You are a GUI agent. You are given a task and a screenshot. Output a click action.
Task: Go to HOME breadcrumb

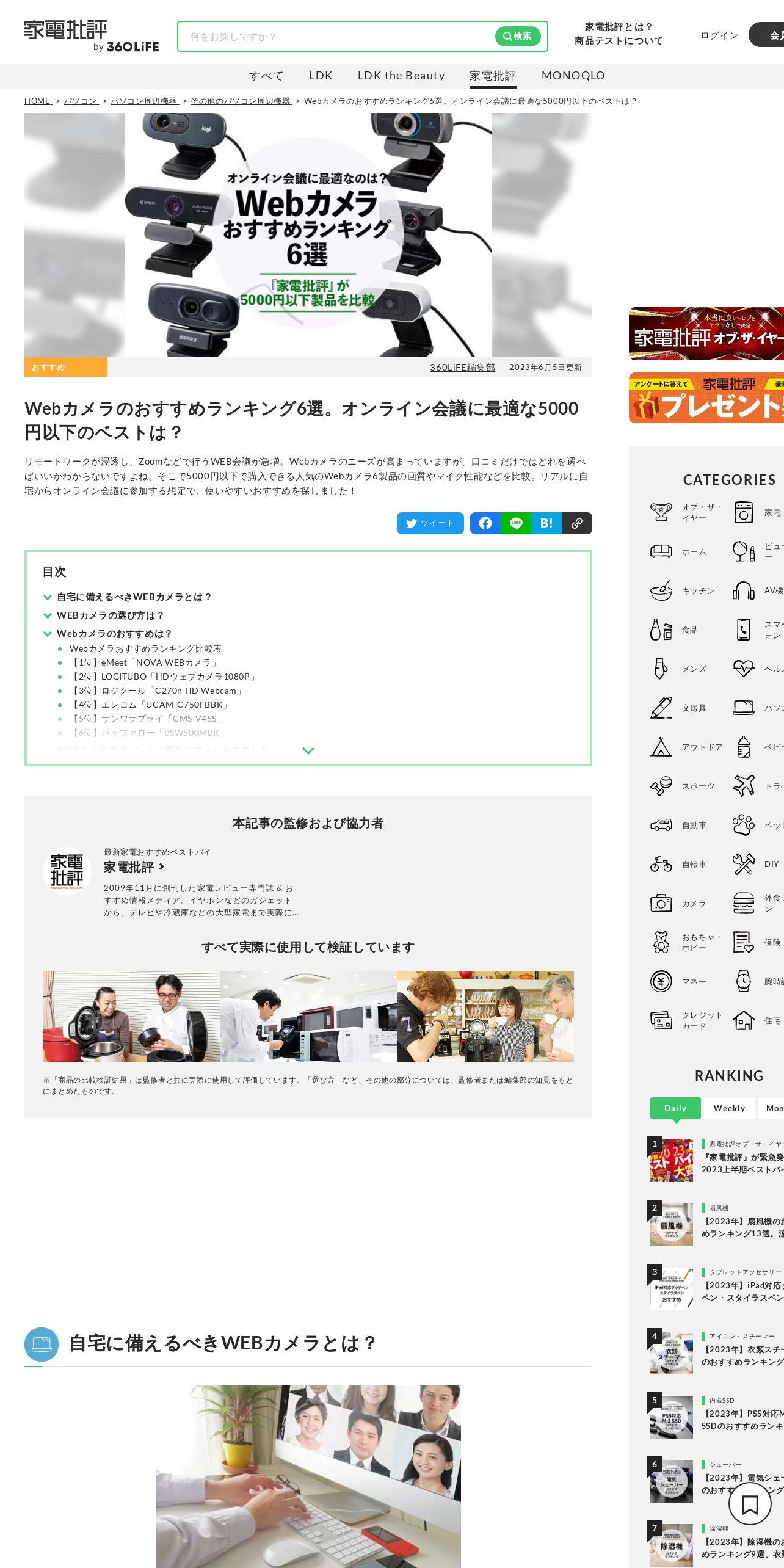(x=38, y=101)
